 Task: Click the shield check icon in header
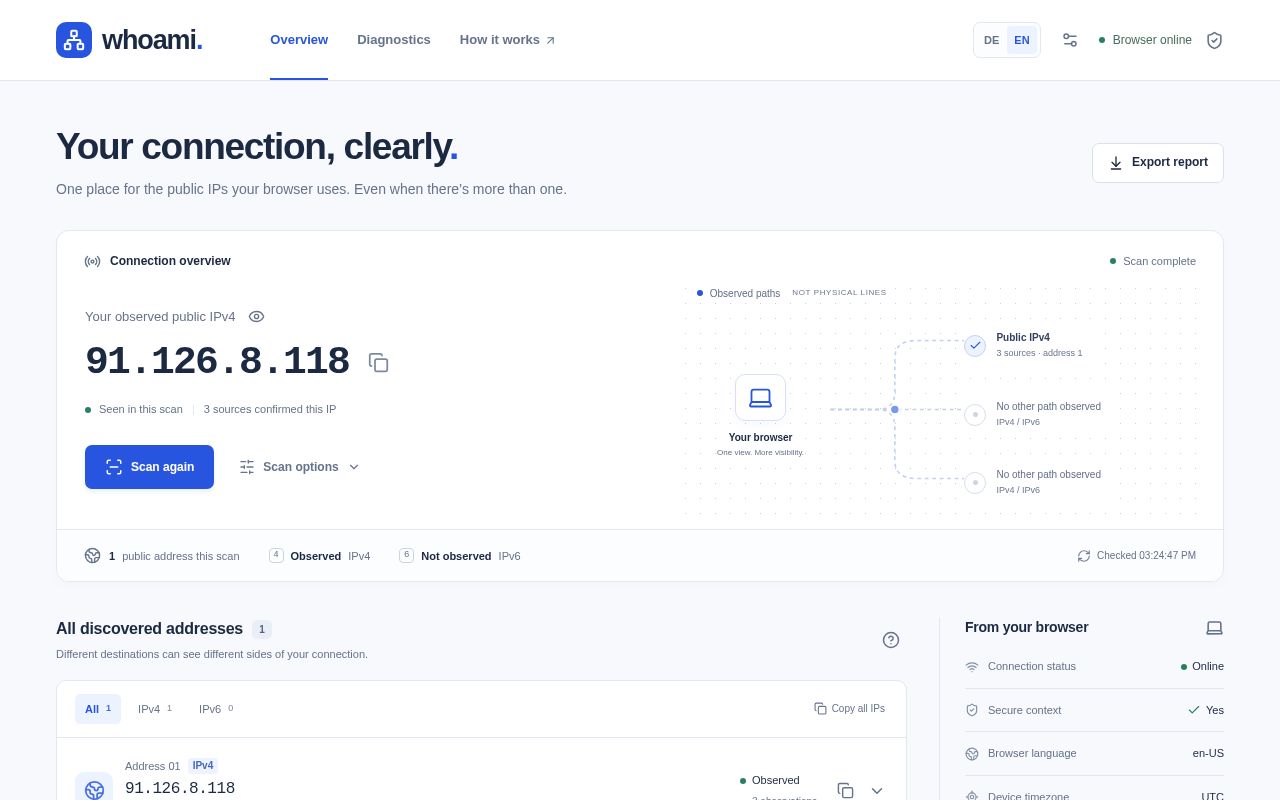point(1214,40)
